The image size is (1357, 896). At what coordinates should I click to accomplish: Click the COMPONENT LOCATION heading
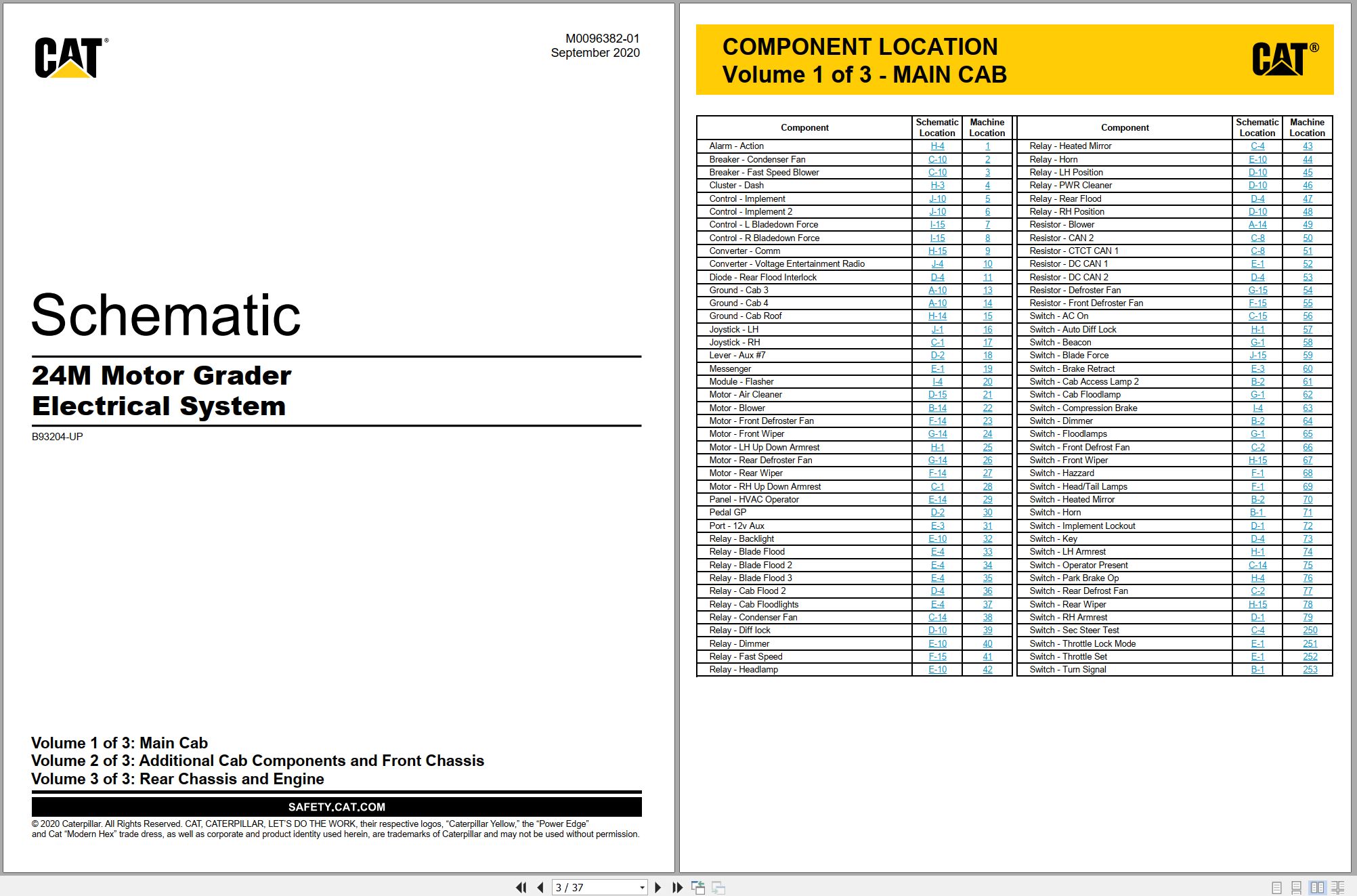860,47
